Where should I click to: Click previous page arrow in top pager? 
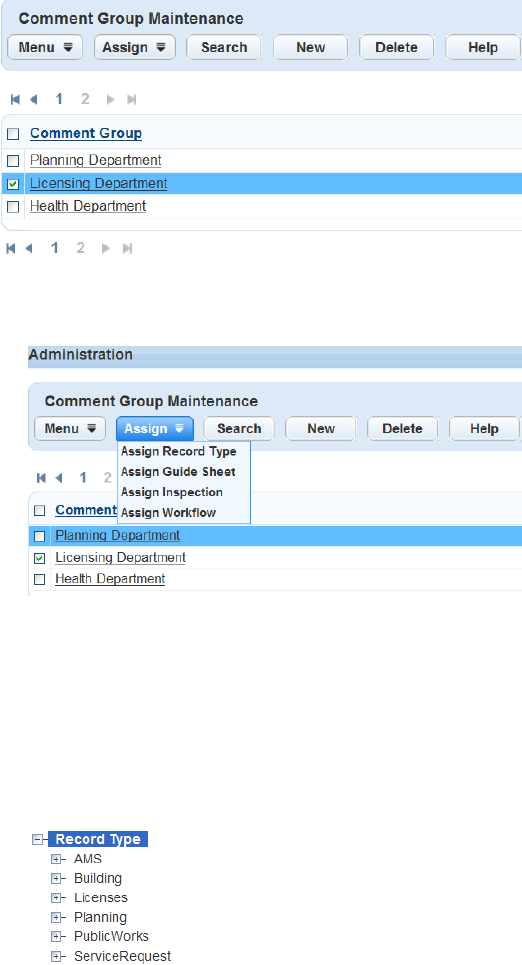[x=34, y=99]
